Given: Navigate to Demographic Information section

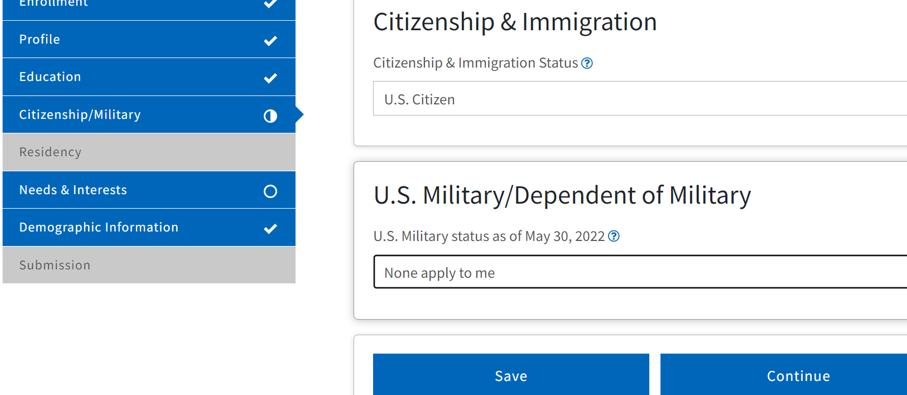Looking at the screenshot, I should pyautogui.click(x=149, y=227).
